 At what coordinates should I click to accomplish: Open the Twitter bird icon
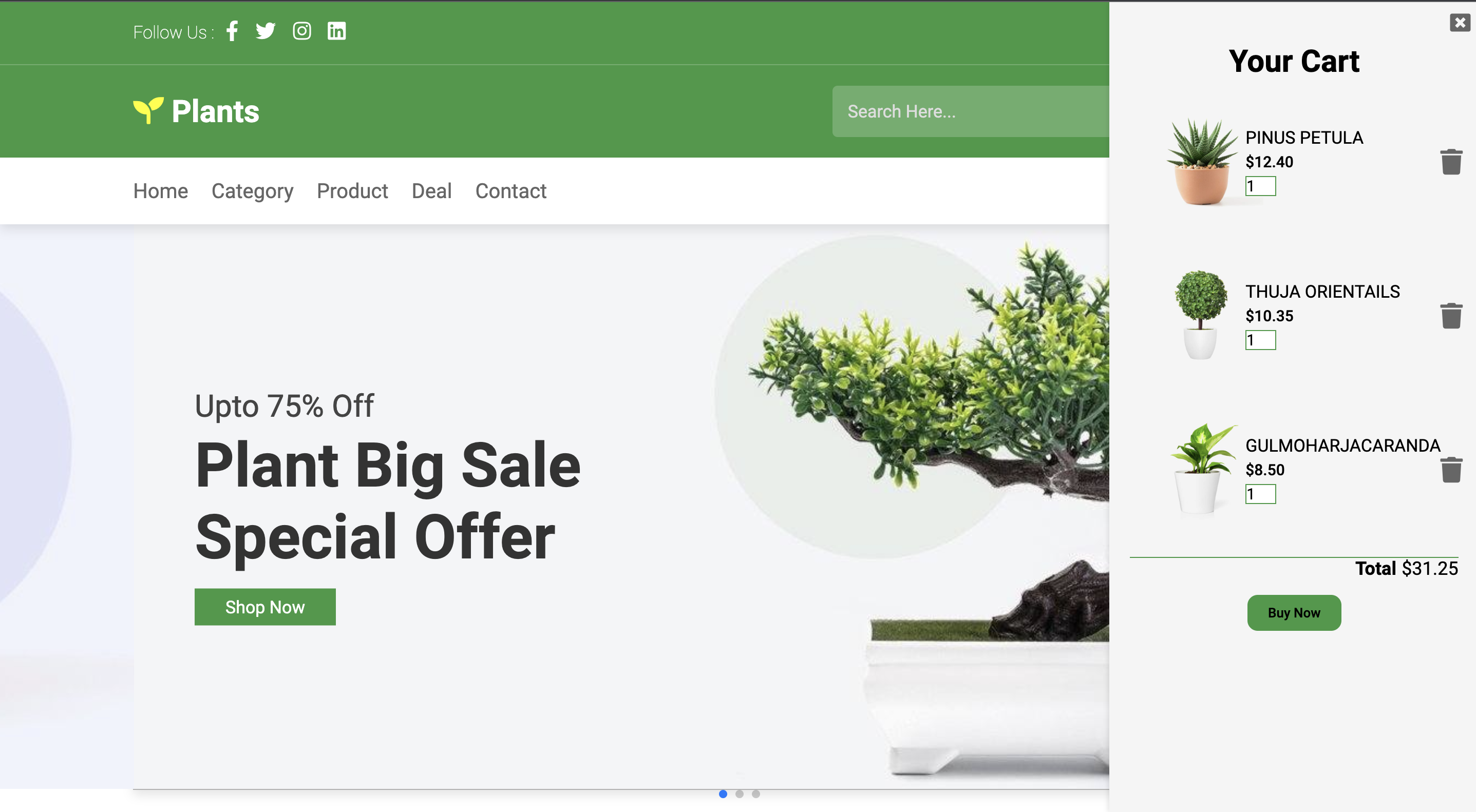point(266,31)
